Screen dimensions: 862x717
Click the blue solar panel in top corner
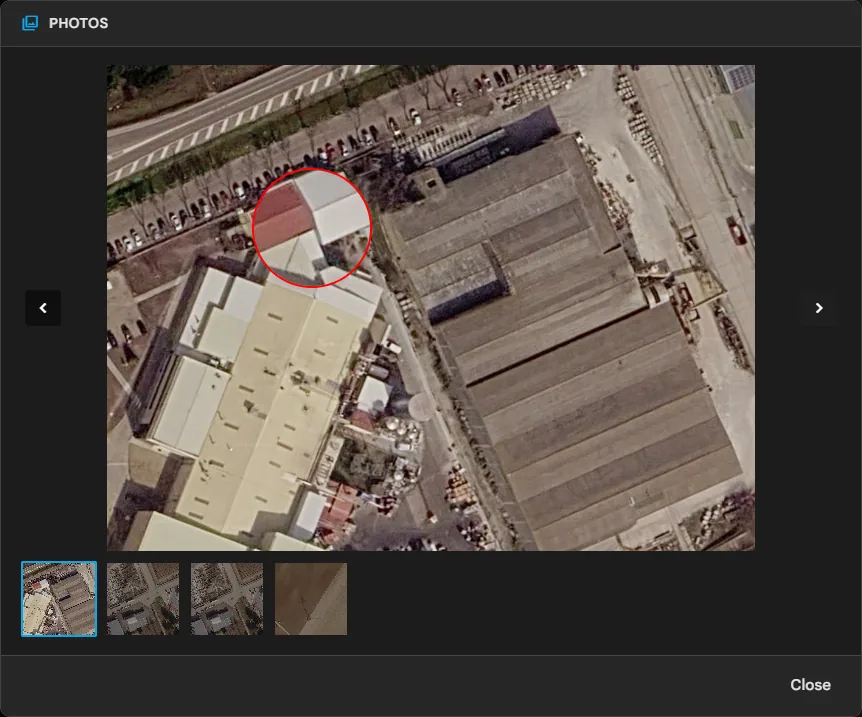point(737,77)
